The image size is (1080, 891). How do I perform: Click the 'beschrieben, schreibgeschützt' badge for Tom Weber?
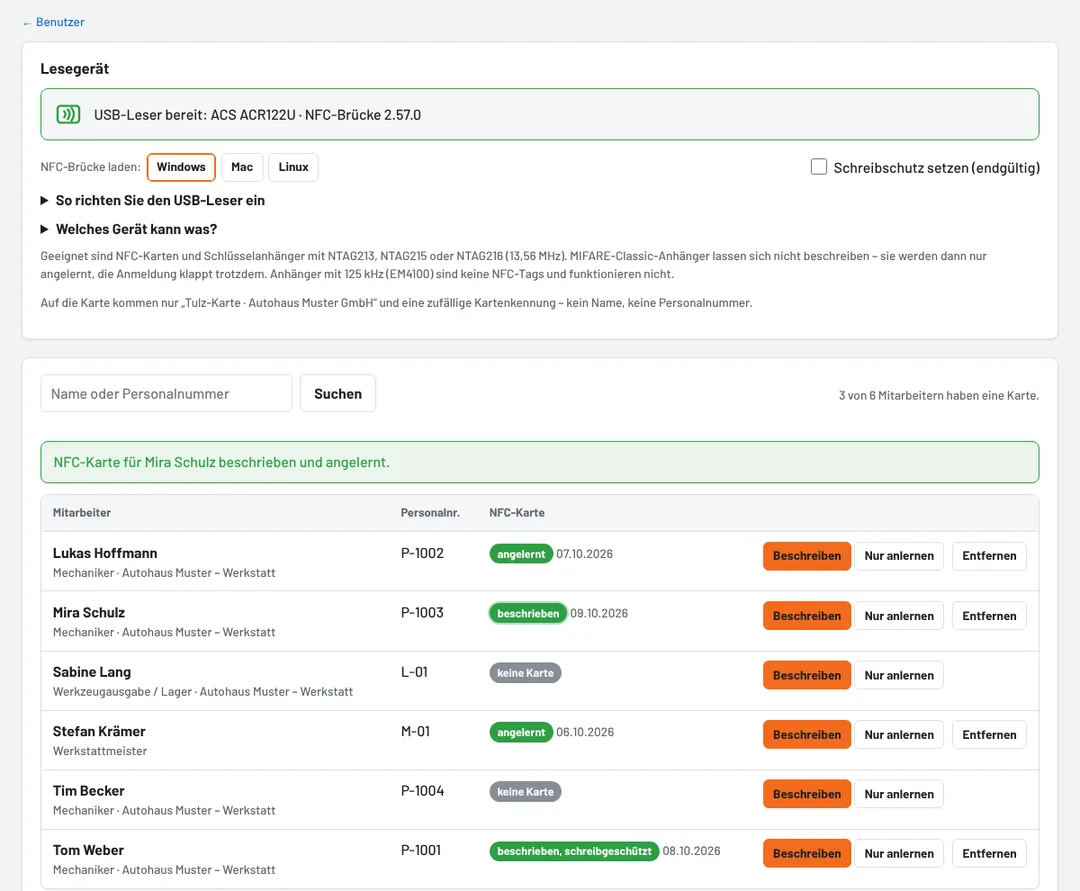(574, 851)
